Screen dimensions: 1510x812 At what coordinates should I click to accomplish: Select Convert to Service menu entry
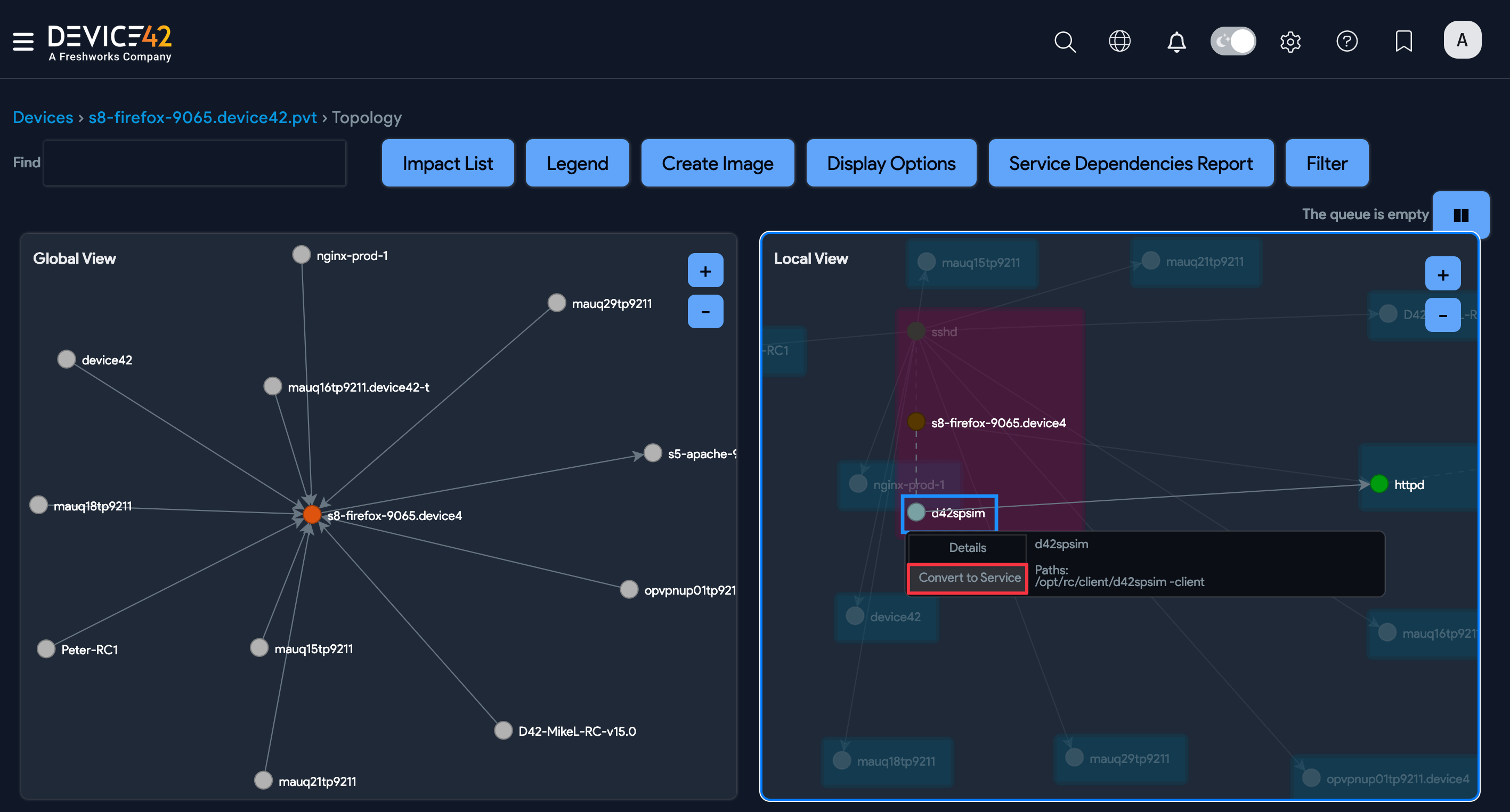(968, 578)
